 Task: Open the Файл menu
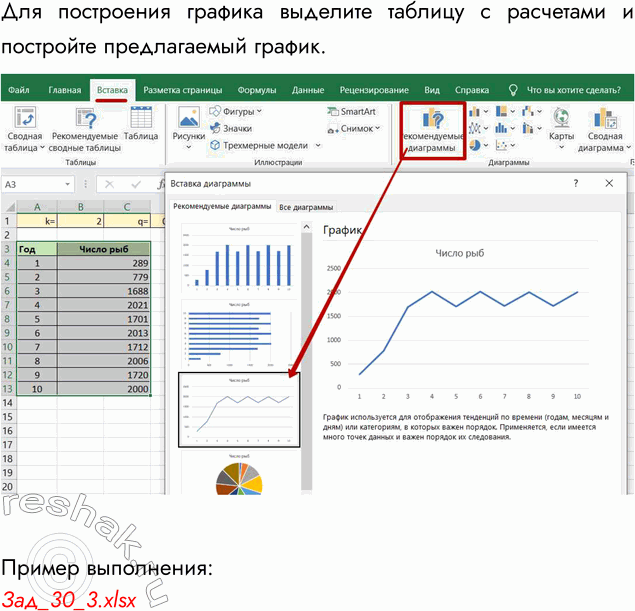coord(19,90)
